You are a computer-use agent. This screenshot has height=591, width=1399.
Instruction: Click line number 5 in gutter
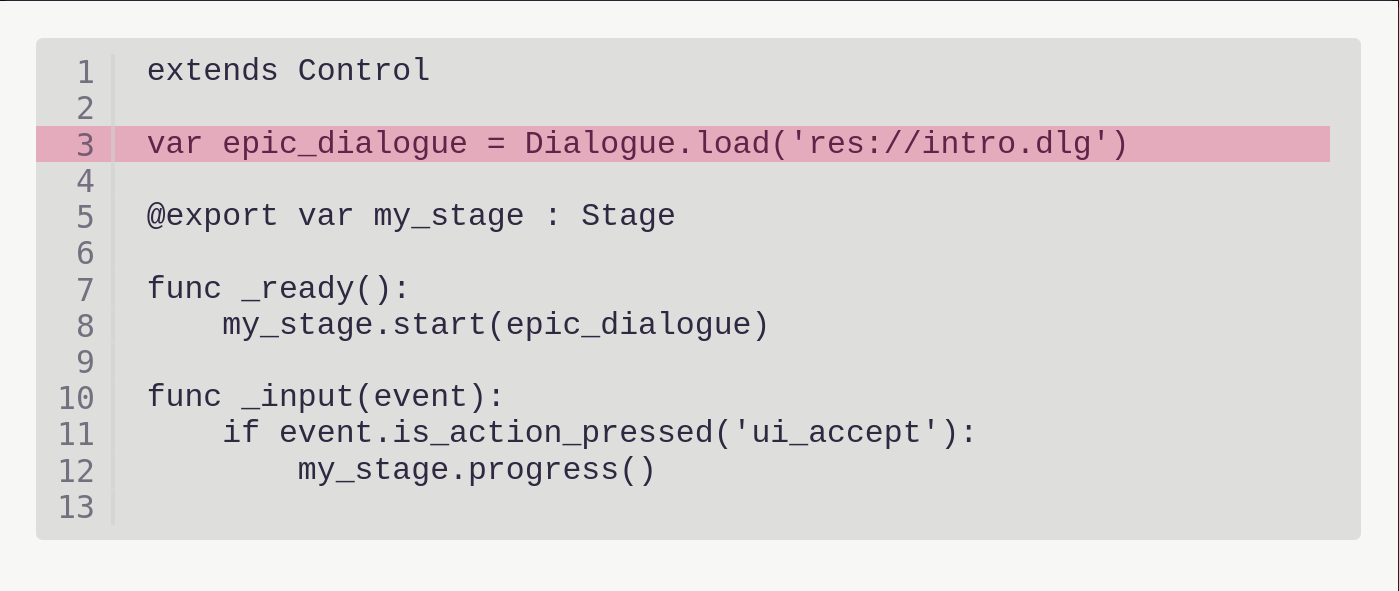(x=85, y=217)
